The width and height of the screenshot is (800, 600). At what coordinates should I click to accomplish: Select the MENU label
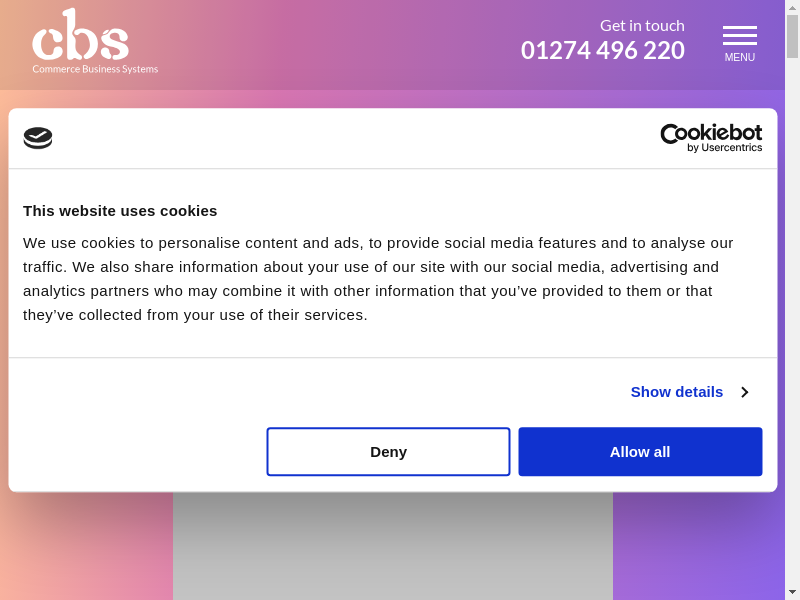[740, 58]
